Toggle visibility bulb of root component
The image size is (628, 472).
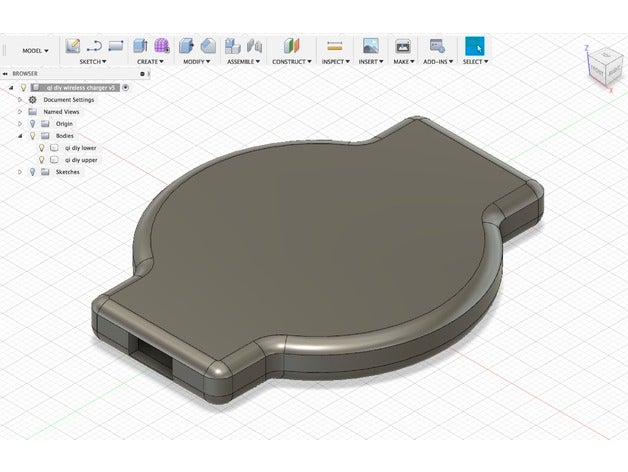[23, 87]
